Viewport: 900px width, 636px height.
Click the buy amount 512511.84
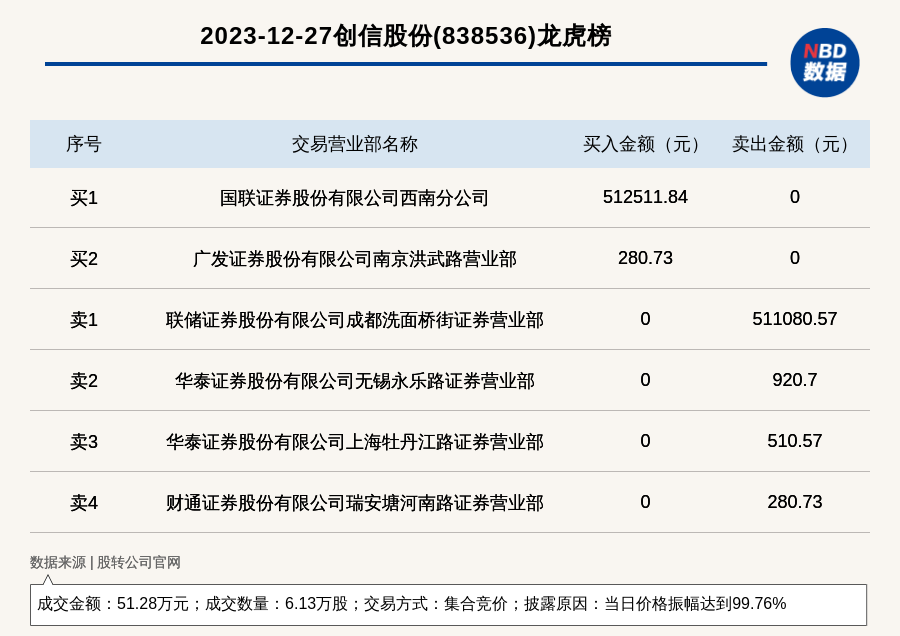645,197
